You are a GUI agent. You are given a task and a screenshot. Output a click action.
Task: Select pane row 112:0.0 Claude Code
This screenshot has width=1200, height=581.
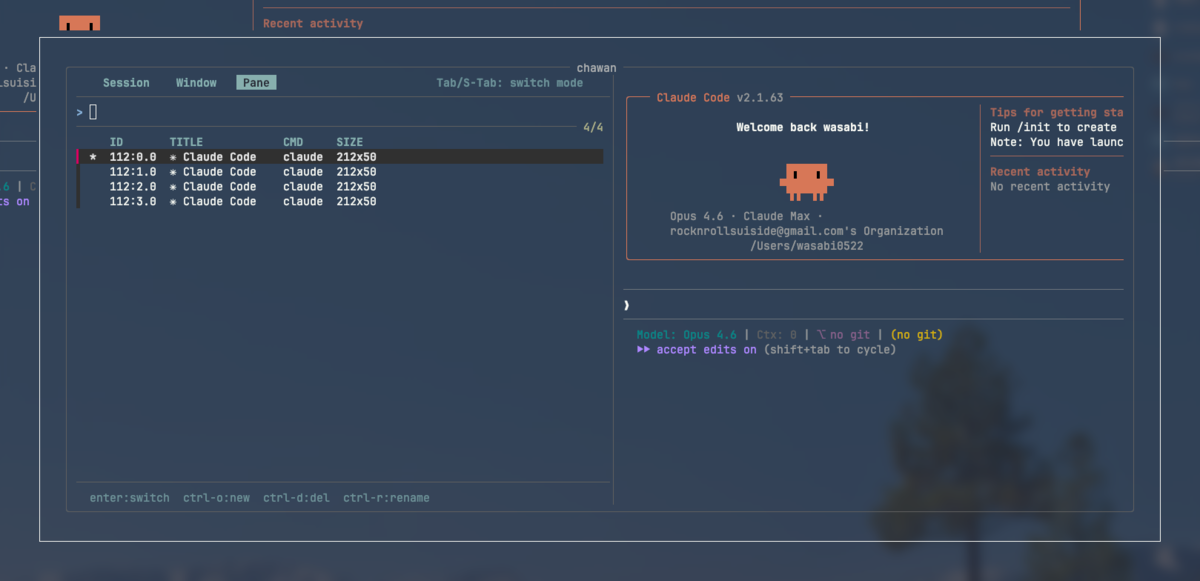point(340,157)
